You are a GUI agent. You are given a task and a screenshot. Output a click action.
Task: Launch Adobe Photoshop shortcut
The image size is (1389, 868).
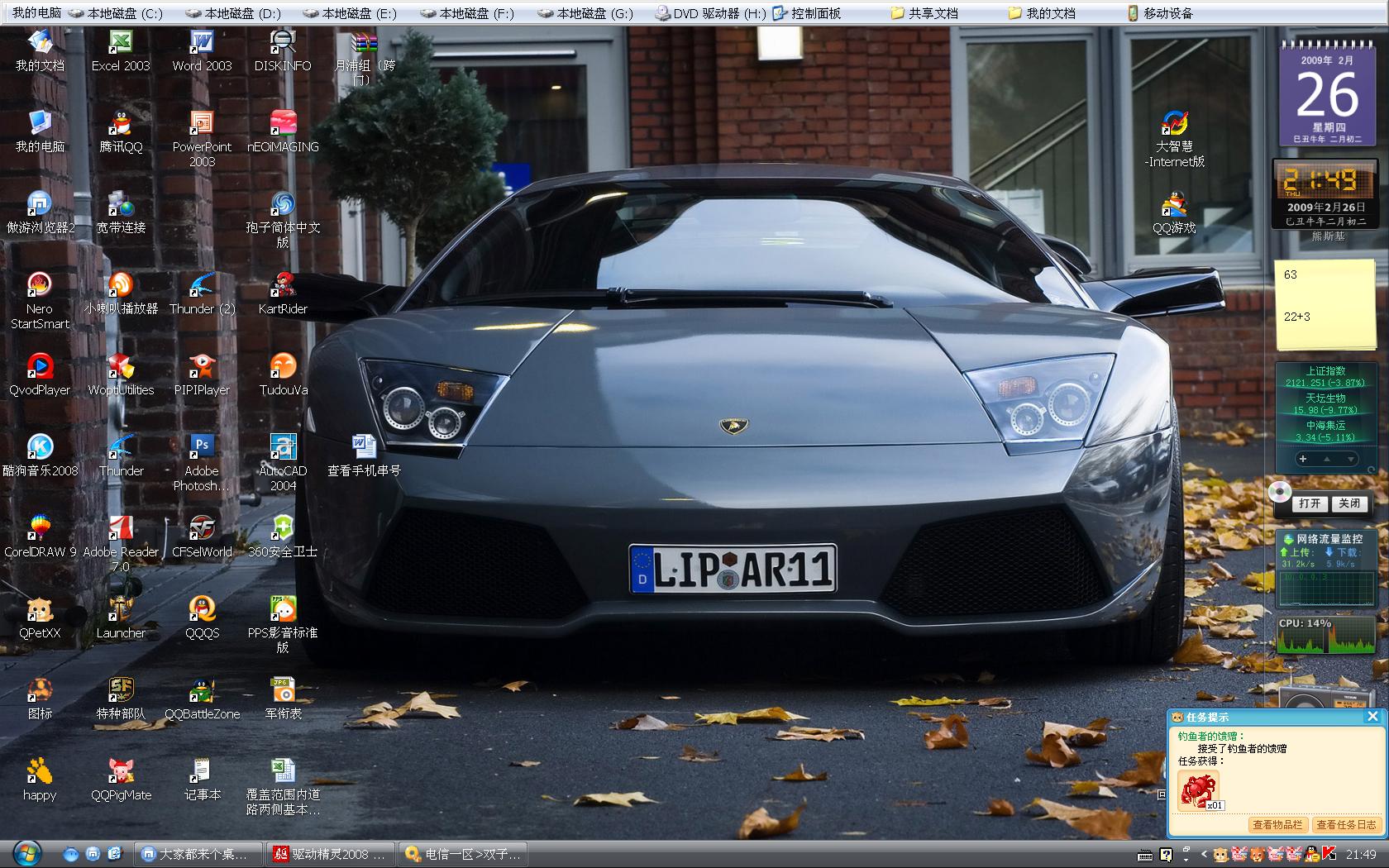(202, 463)
